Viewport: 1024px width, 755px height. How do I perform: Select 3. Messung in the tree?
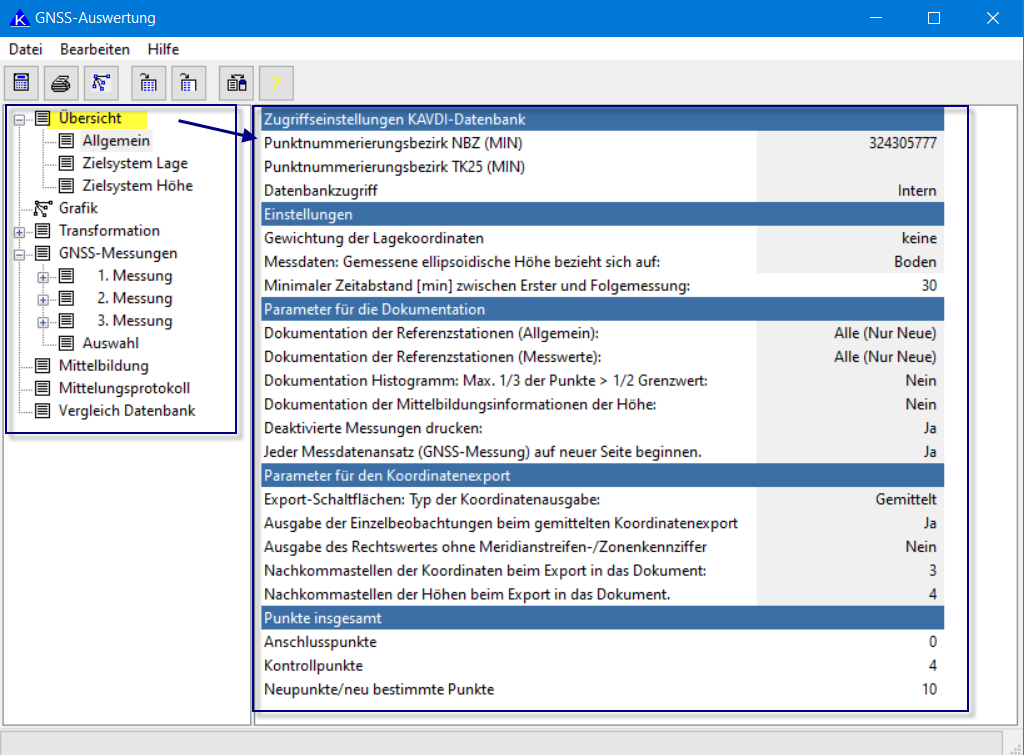[135, 321]
